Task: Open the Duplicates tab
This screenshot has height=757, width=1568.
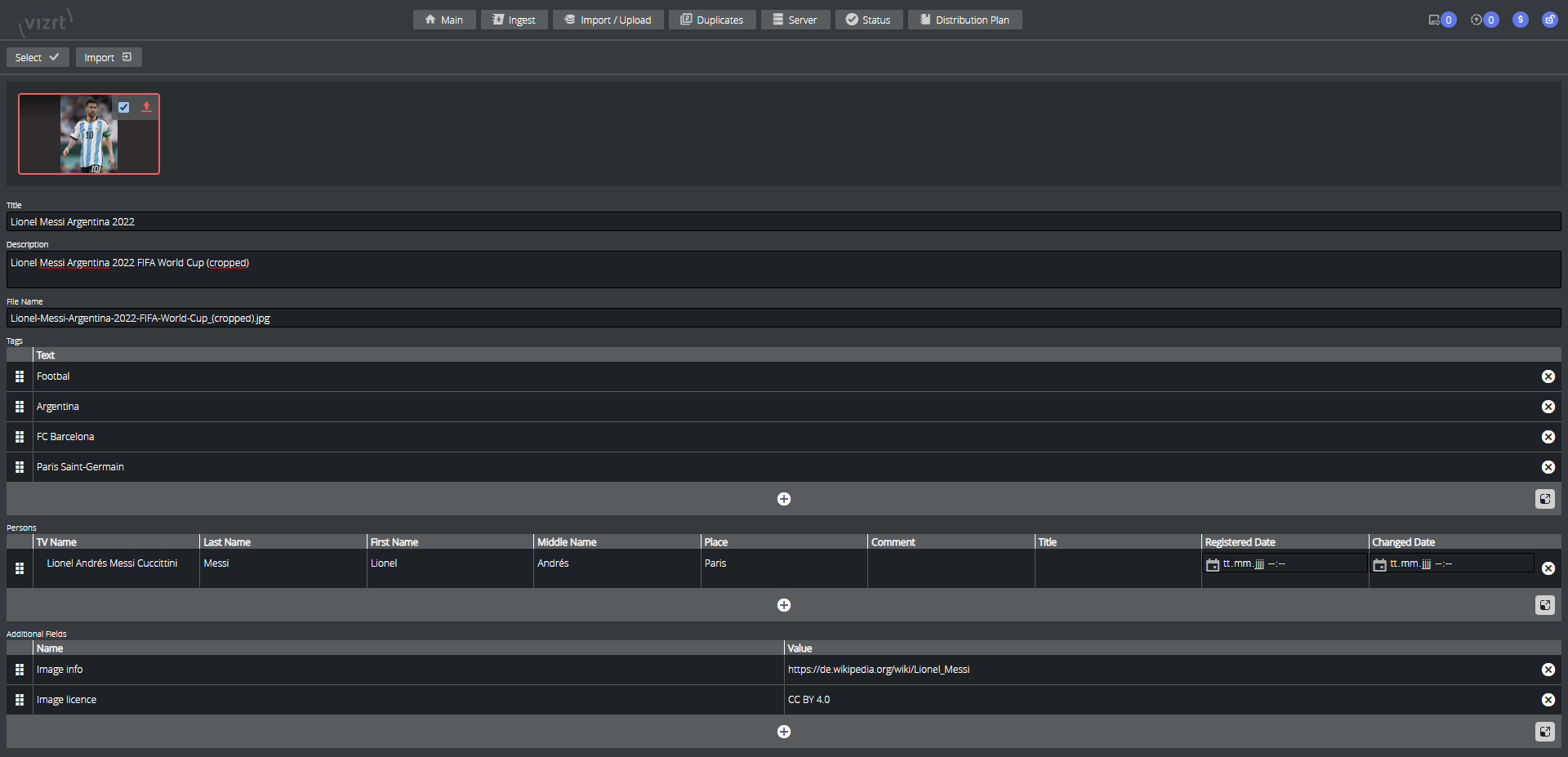Action: (712, 20)
